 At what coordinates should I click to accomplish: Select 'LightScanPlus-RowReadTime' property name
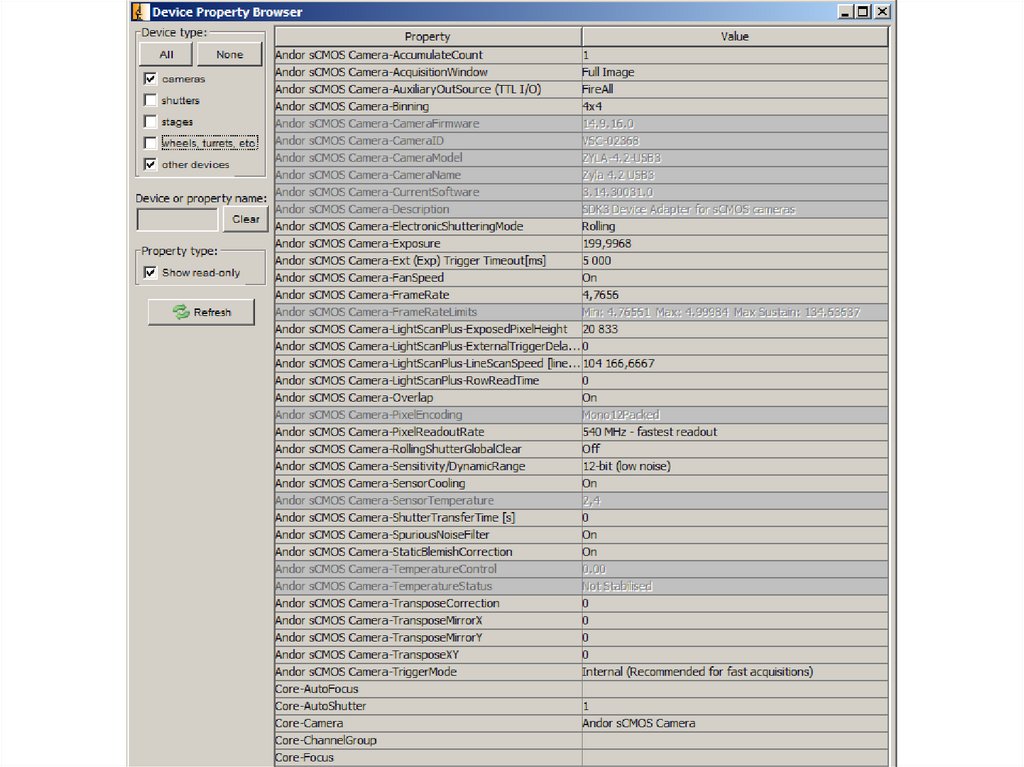[428, 380]
